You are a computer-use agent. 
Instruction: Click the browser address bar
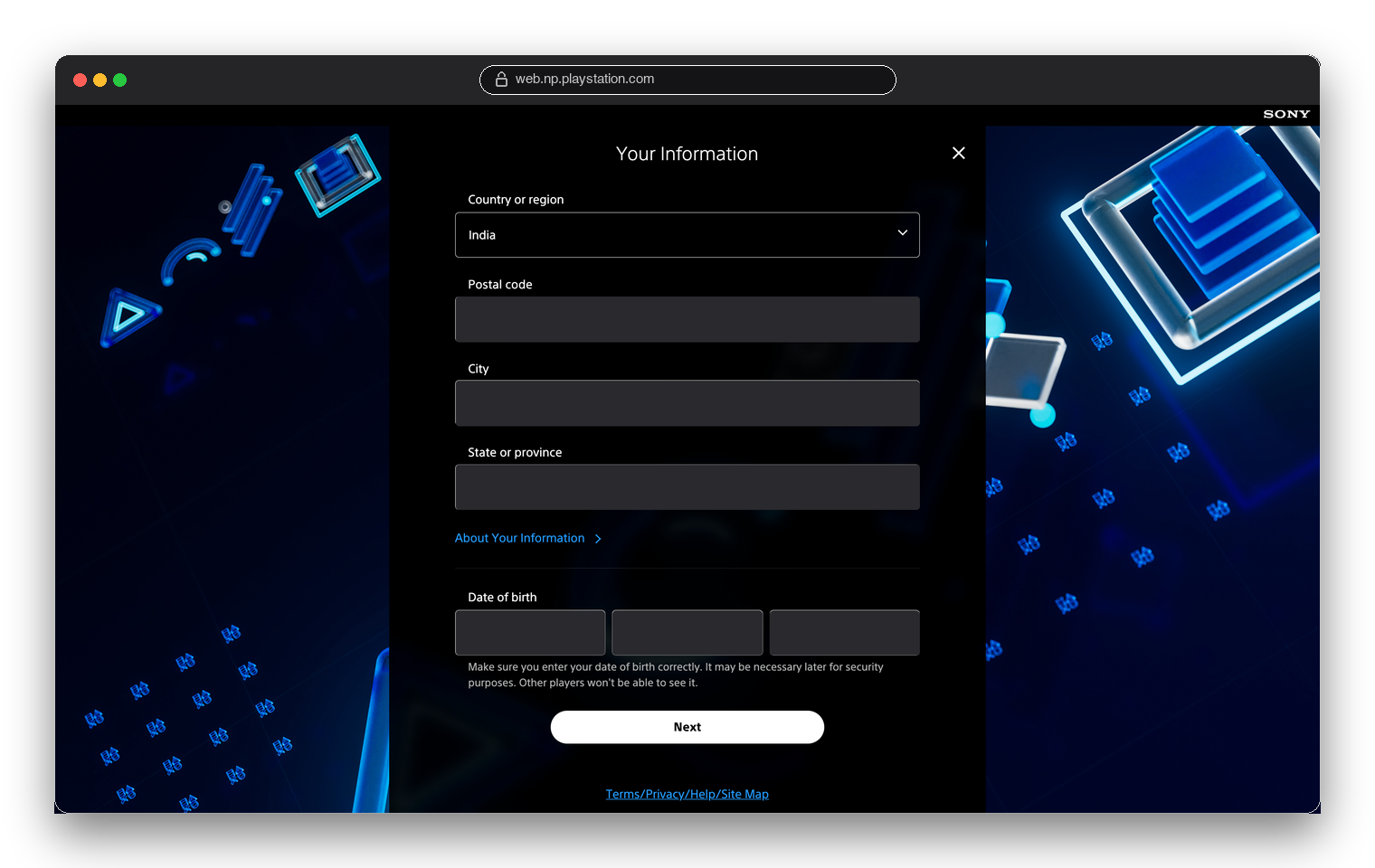pyautogui.click(x=687, y=80)
